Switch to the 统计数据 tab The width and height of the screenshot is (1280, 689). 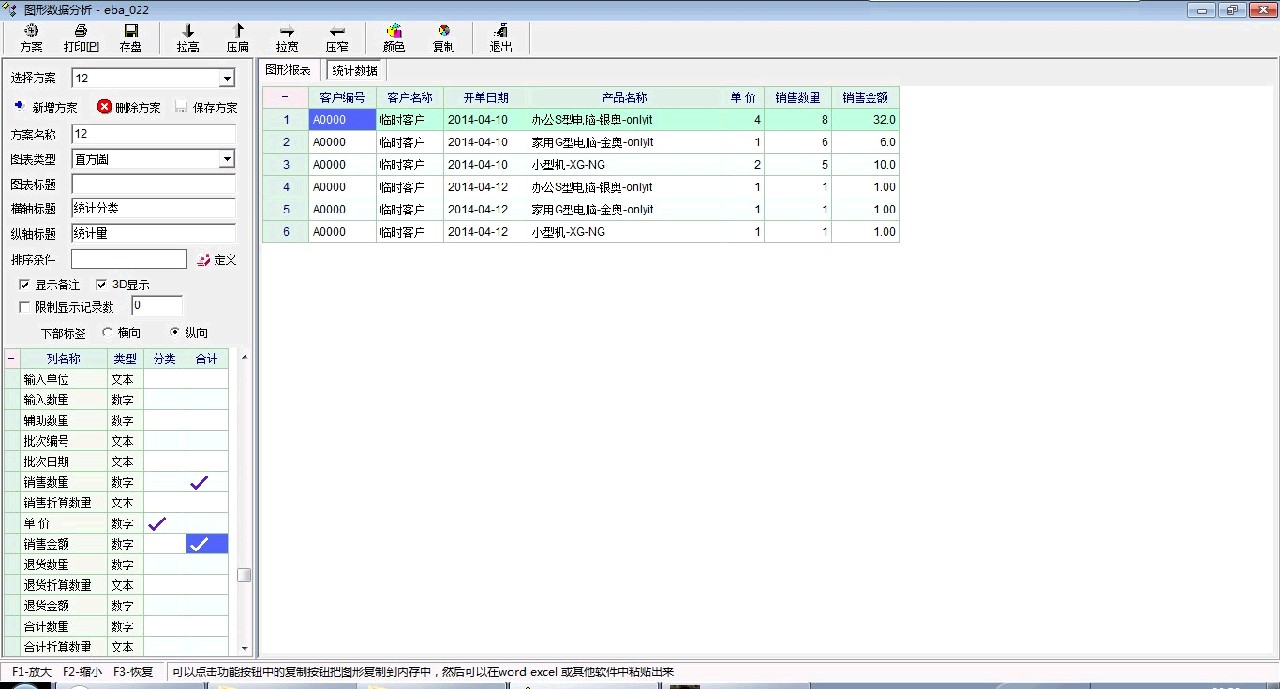point(355,71)
